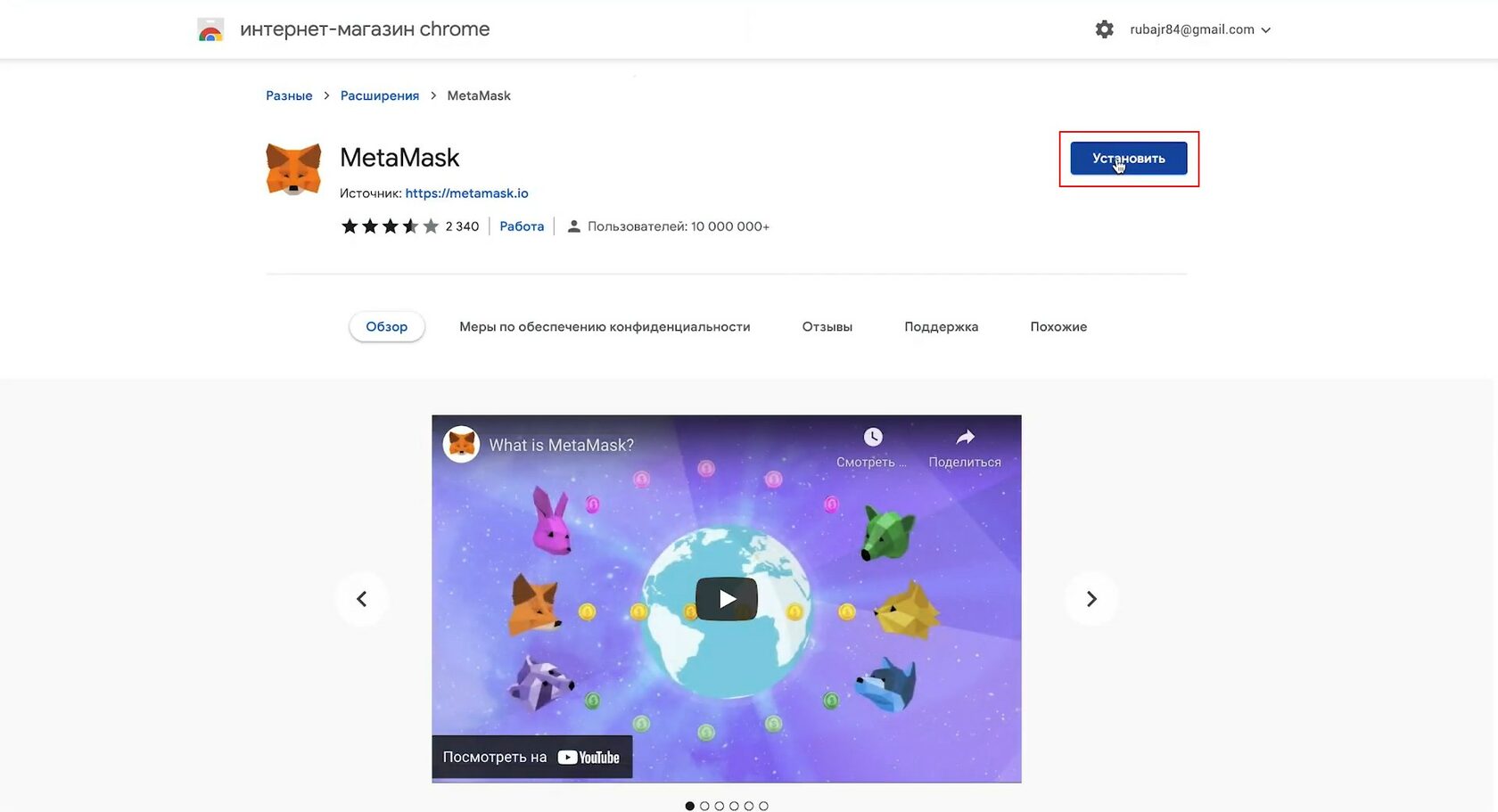The height and width of the screenshot is (812, 1498).
Task: Click the Установить install button
Action: (1129, 159)
